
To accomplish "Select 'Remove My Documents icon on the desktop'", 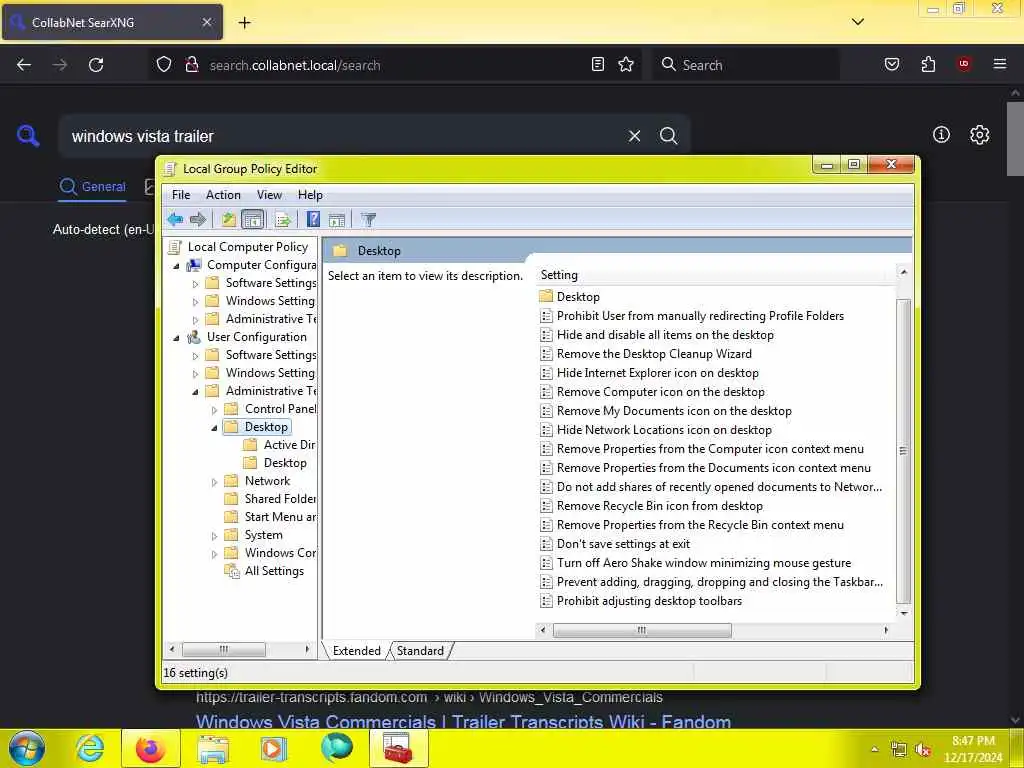I will [666, 410].
